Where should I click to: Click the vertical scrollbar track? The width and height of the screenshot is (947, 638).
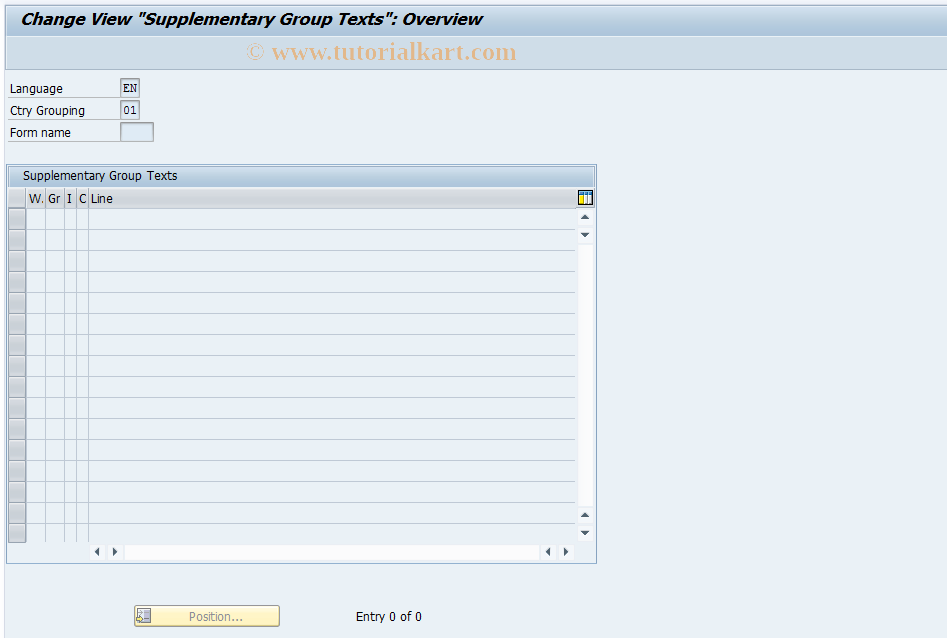pos(585,375)
